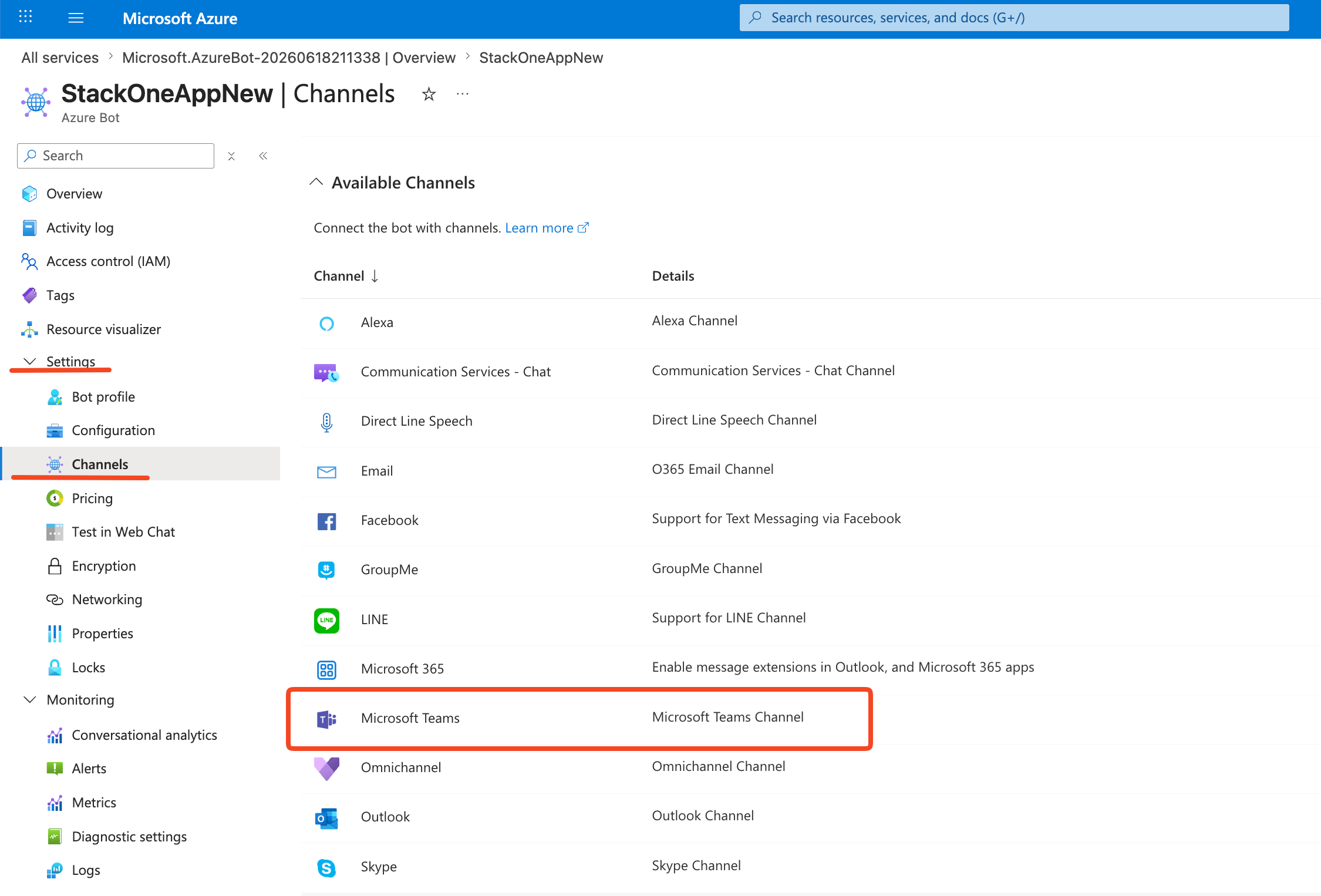Open Resource visualizer in the sidebar
1321x896 pixels.
[104, 329]
